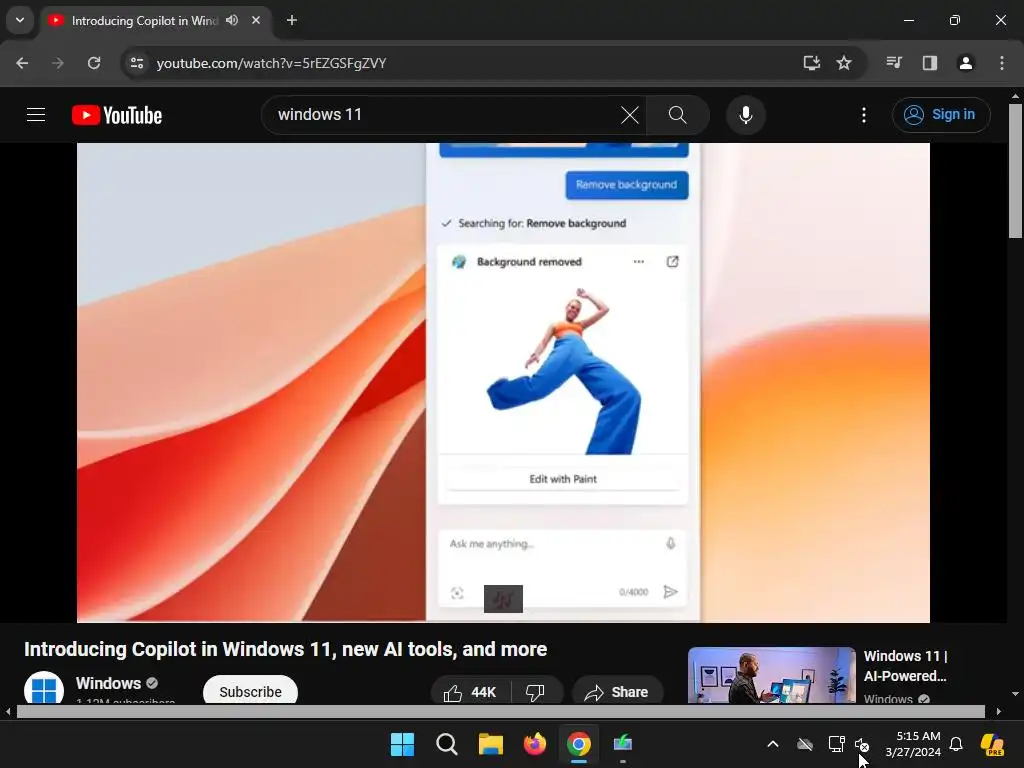Open the Windows 11 AI-Powered video thumbnail
The width and height of the screenshot is (1024, 768).
pyautogui.click(x=771, y=675)
